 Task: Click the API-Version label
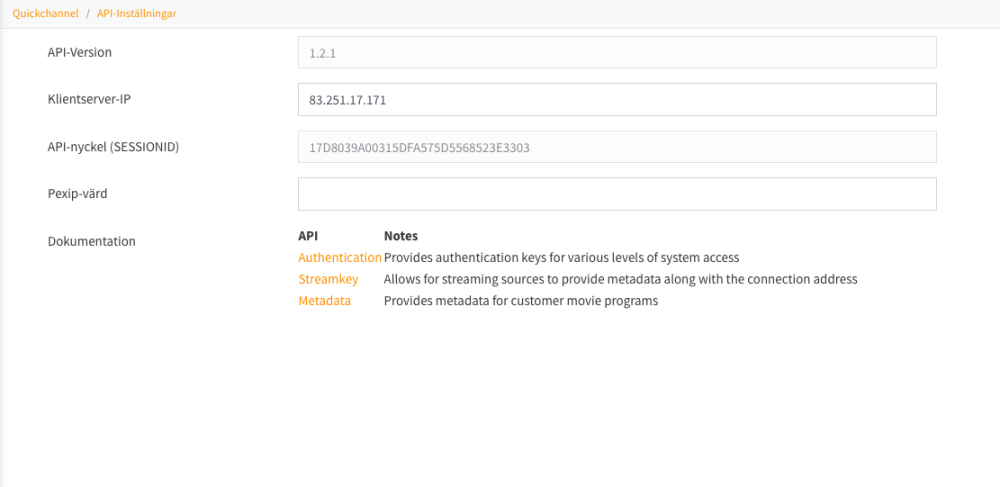click(x=80, y=52)
